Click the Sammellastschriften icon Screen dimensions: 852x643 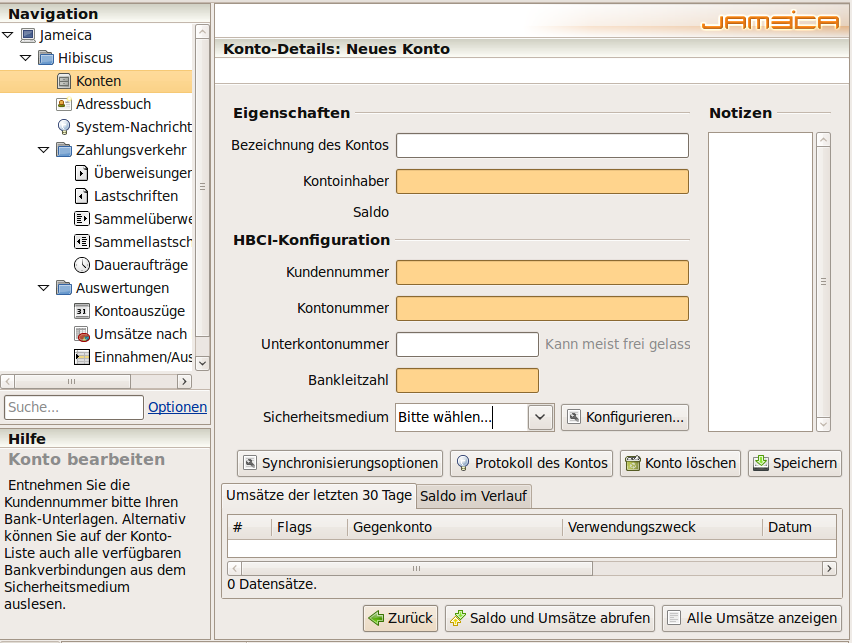(x=82, y=241)
